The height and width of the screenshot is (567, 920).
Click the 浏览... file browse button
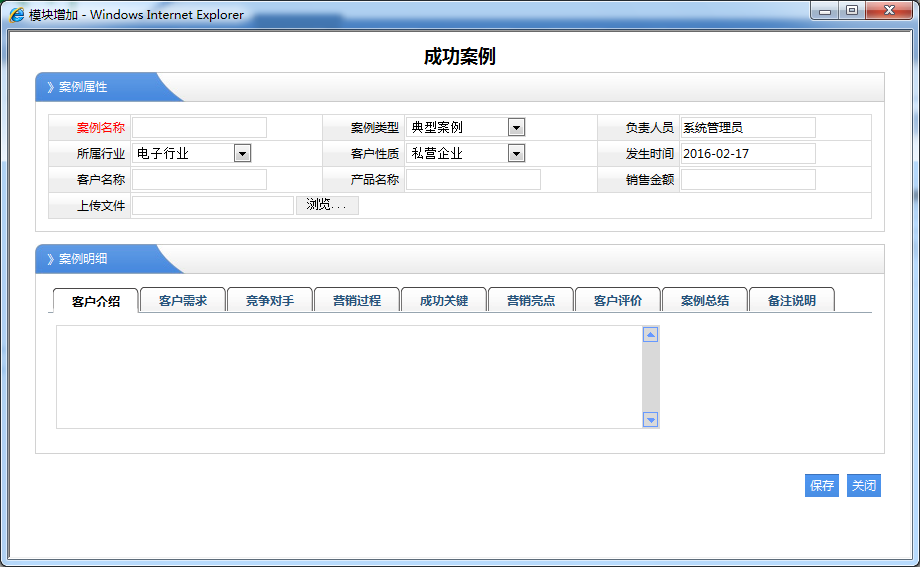327,205
